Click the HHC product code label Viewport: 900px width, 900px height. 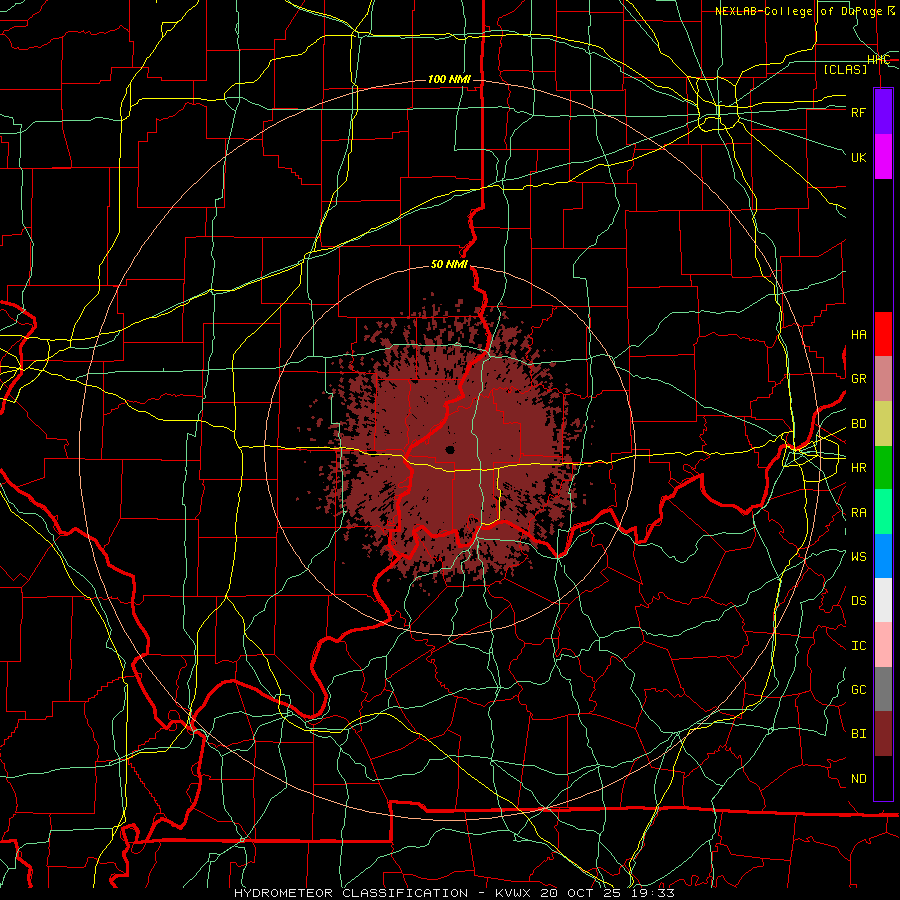(x=878, y=59)
